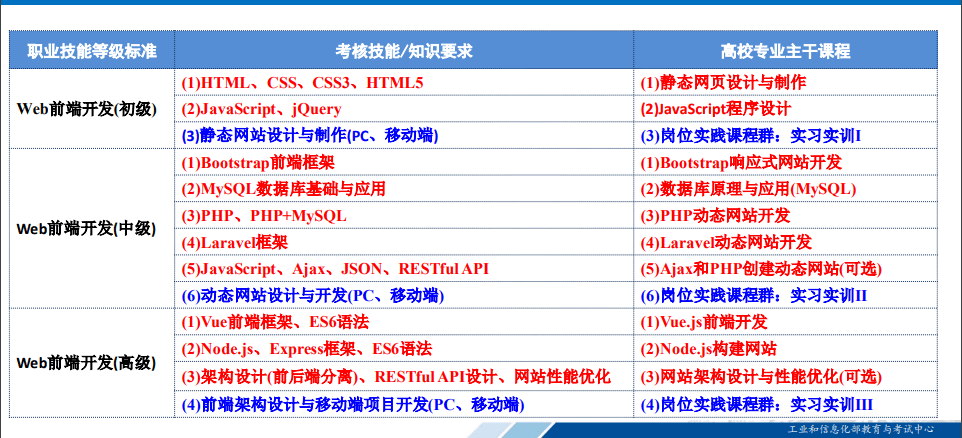Click the cell (3)PHP动态网站开发

(x=785, y=215)
